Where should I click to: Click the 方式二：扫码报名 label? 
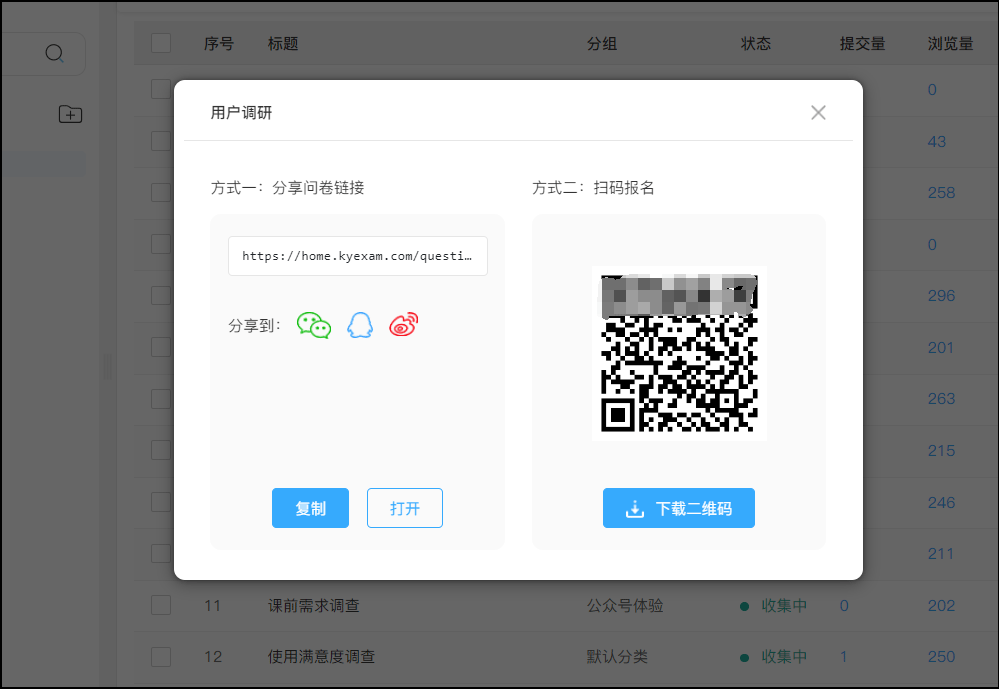tap(593, 187)
